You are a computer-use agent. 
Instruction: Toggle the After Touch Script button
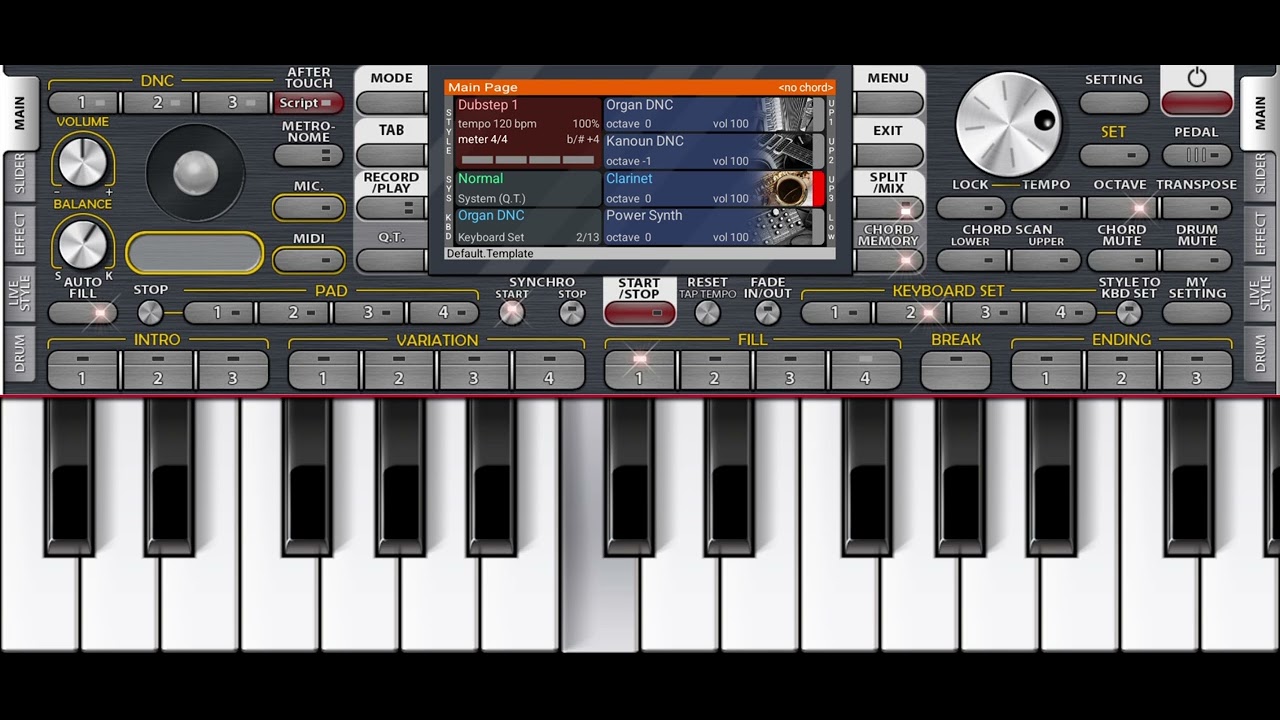[308, 102]
